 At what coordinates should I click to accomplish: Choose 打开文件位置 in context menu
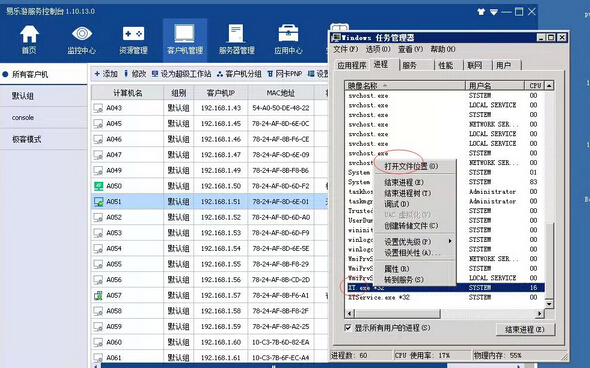click(x=414, y=166)
